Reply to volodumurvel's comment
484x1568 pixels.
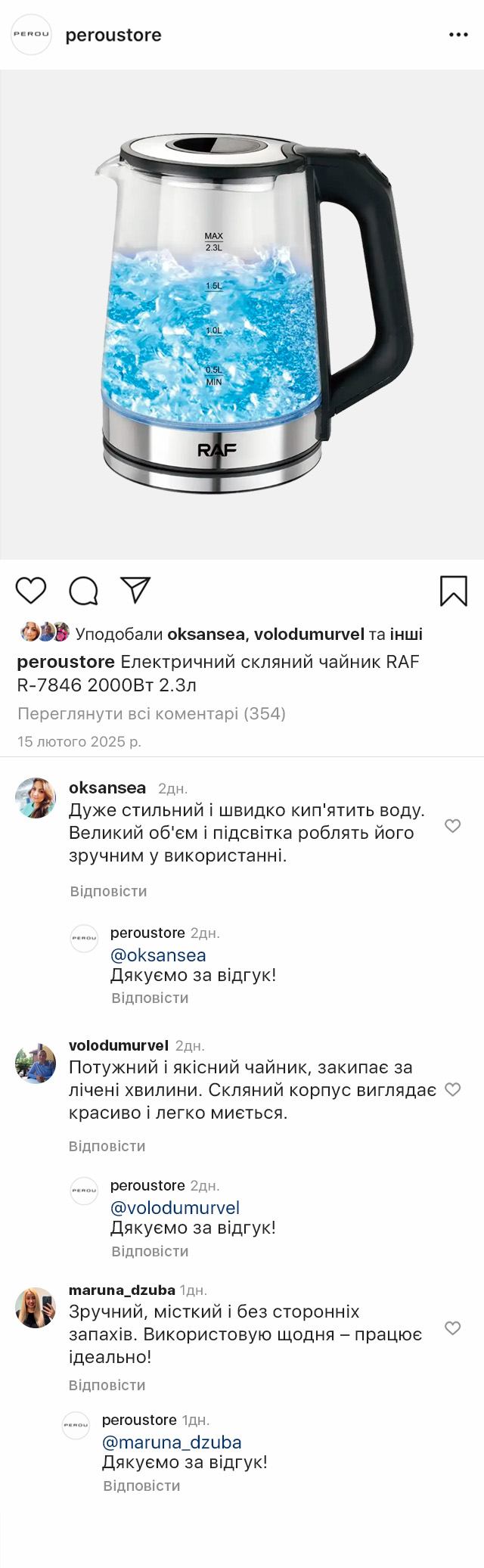pos(107,1146)
